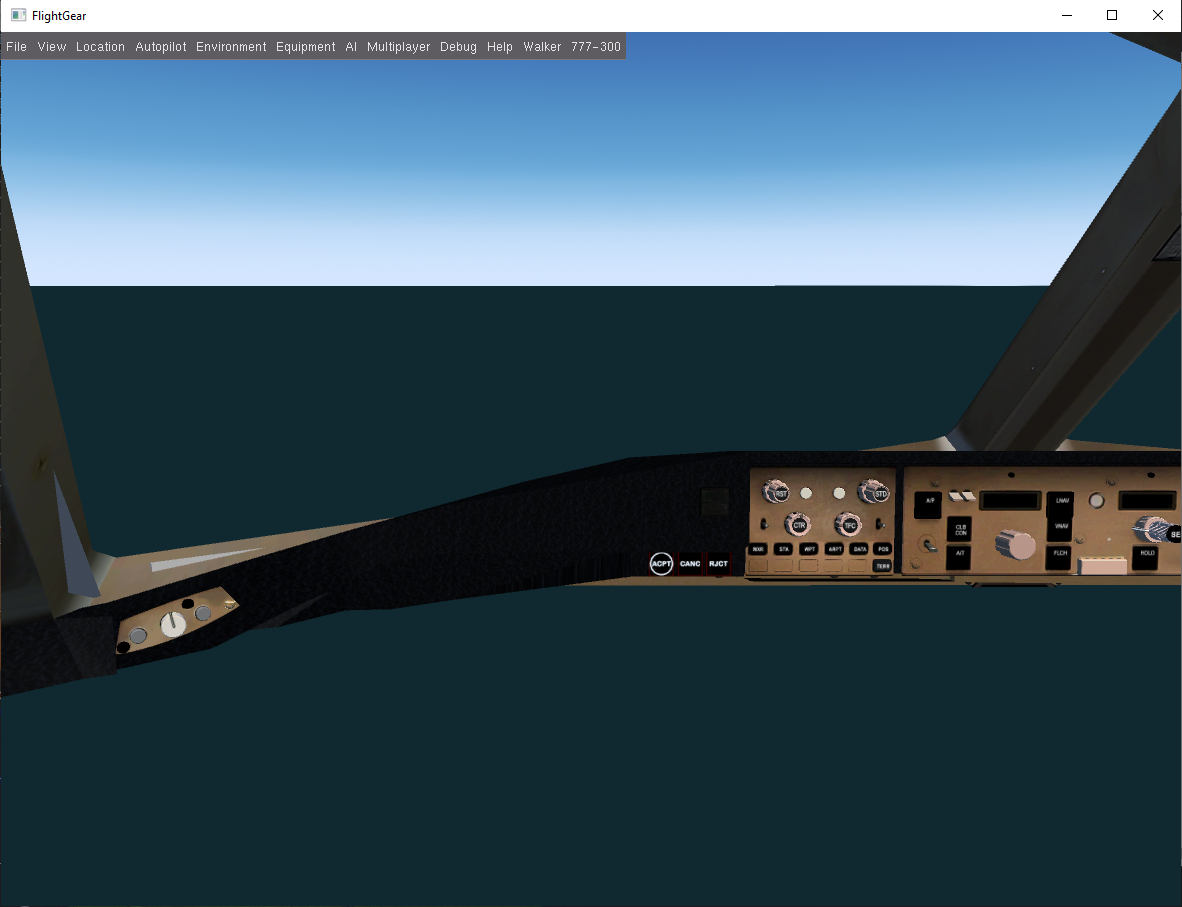This screenshot has width=1182, height=907.
Task: Flip the toggle switch below A/P button
Action: coord(929,544)
